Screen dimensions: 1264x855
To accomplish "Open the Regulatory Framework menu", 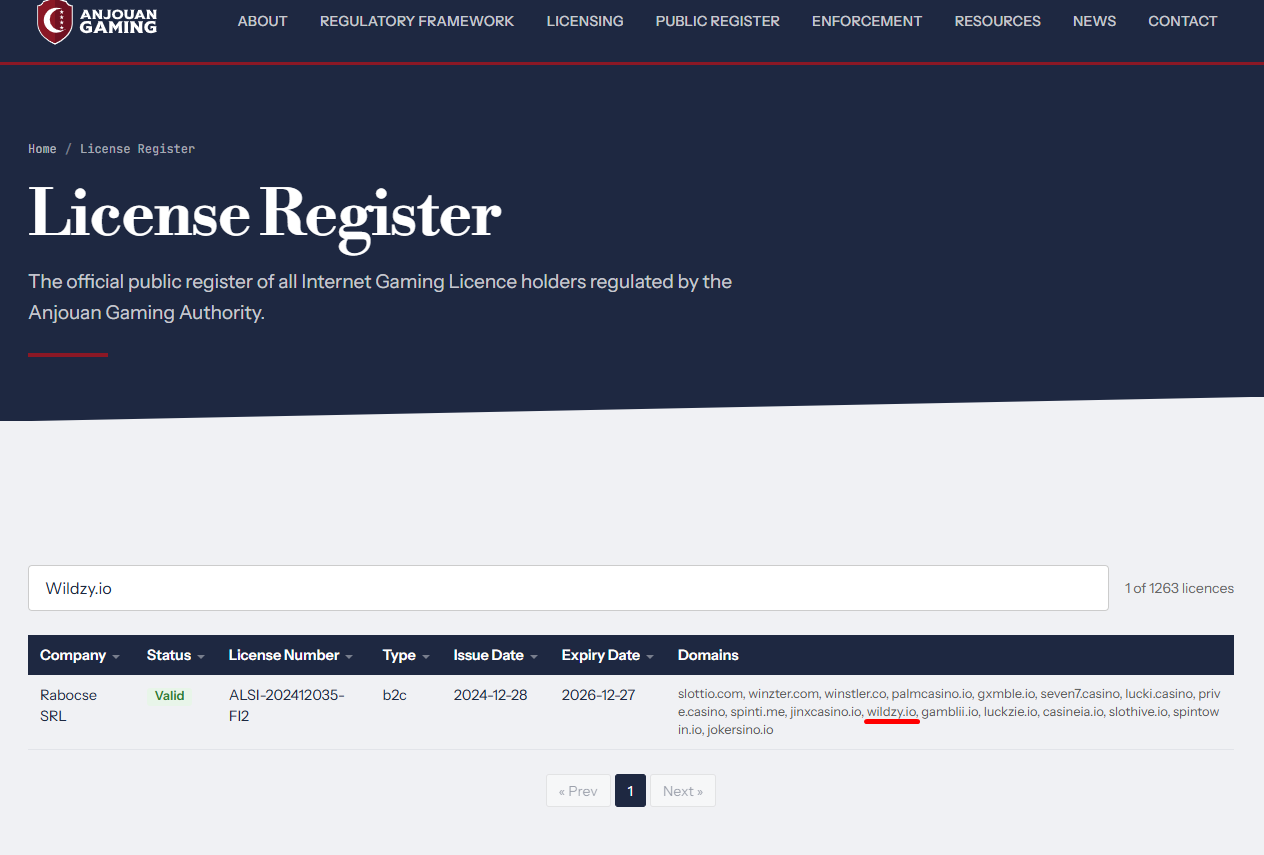I will [x=417, y=21].
